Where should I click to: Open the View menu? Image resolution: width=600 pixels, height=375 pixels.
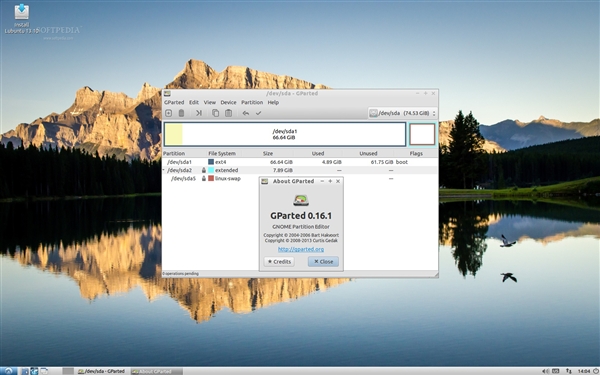click(x=210, y=103)
